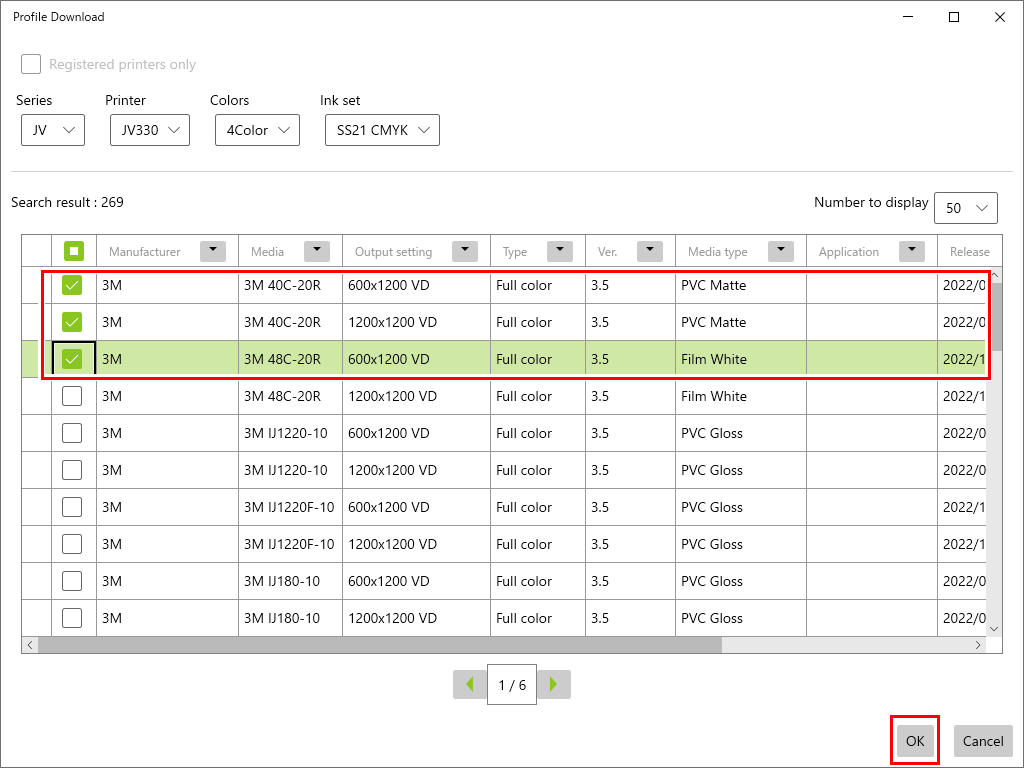Open the Media column filter icon
1024x768 pixels.
(317, 251)
